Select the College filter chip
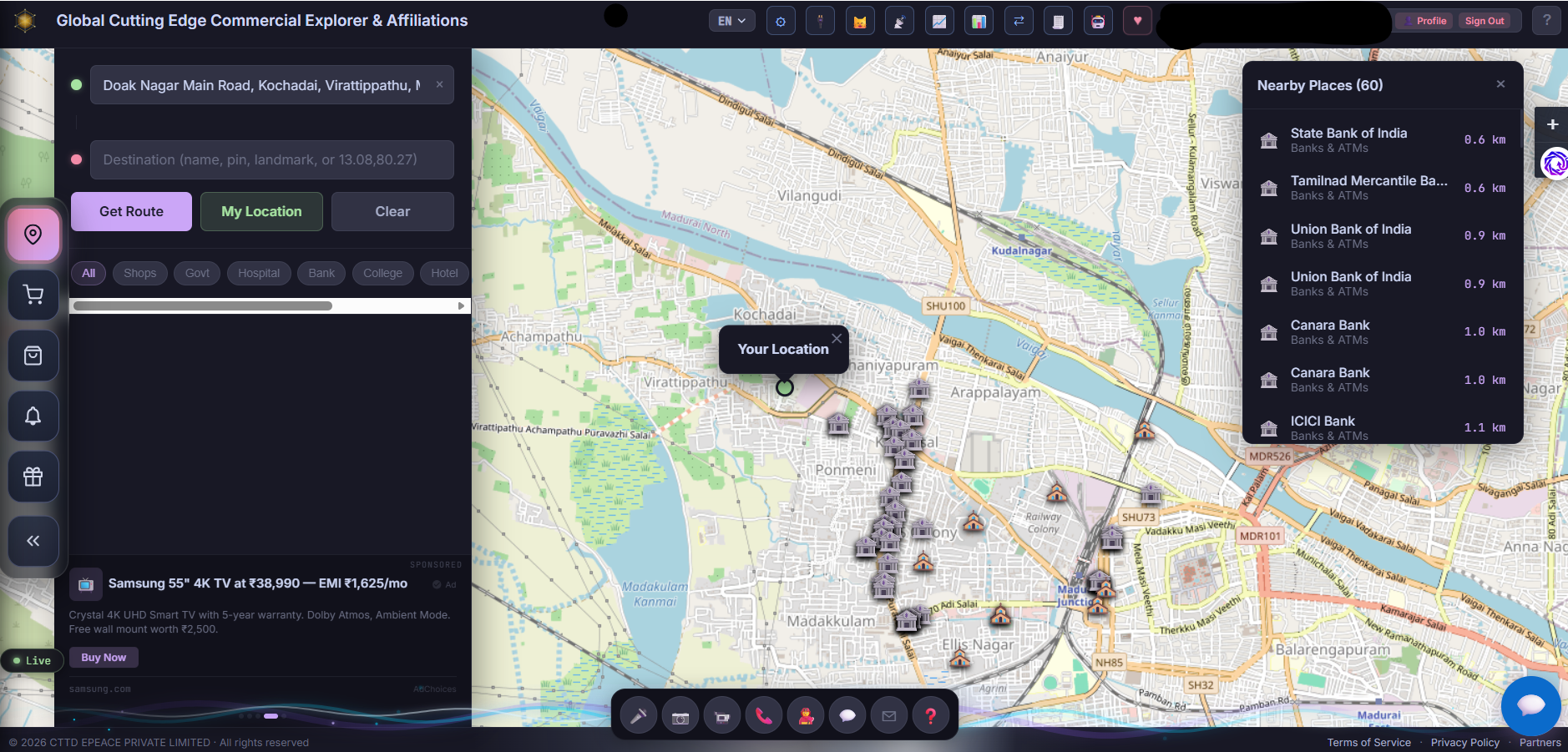Screen dimensions: 1568x752 pos(382,273)
